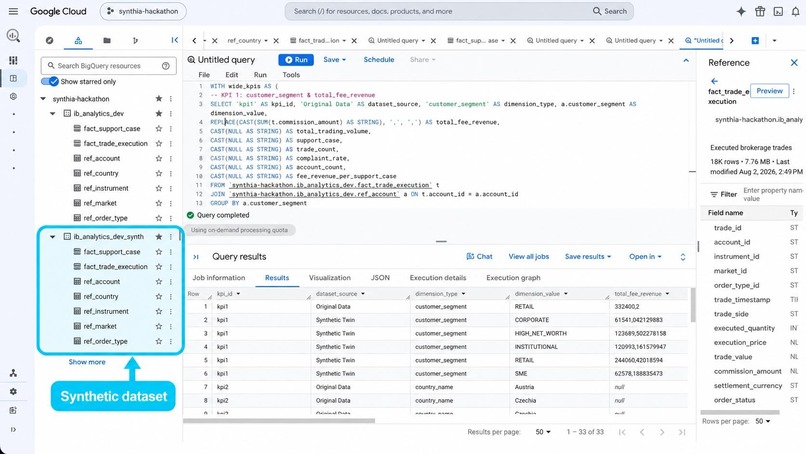Open the Gemini sparkle assistant icon
This screenshot has width=806, height=454.
[x=741, y=11]
